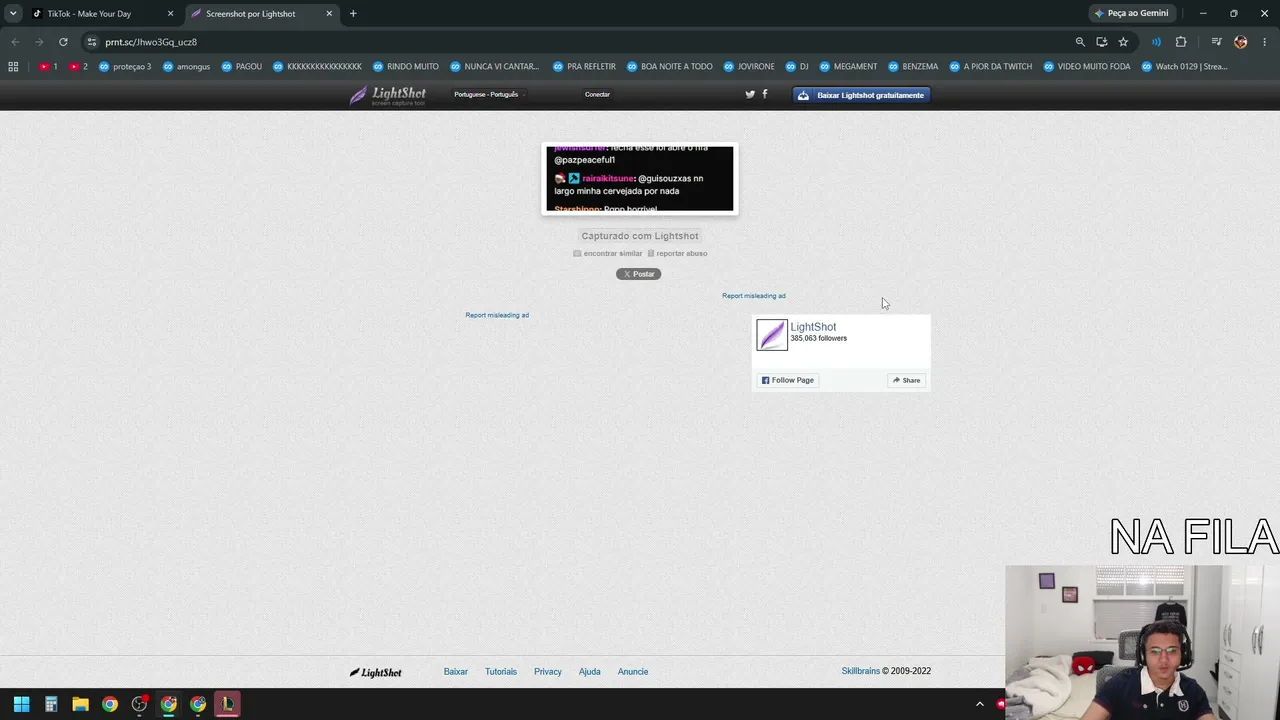Open the YouTube bookmark labeled 1
This screenshot has width=1280, height=720.
(48, 67)
